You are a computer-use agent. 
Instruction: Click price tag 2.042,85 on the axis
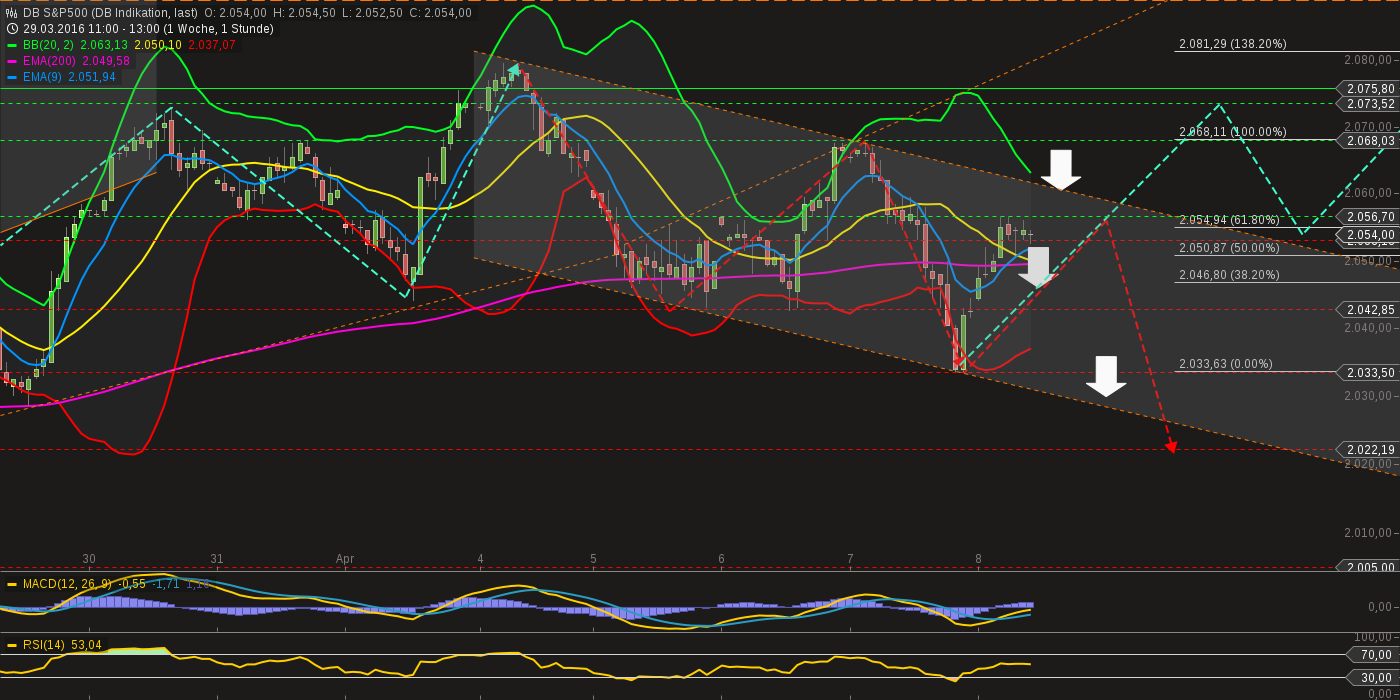[x=1368, y=310]
